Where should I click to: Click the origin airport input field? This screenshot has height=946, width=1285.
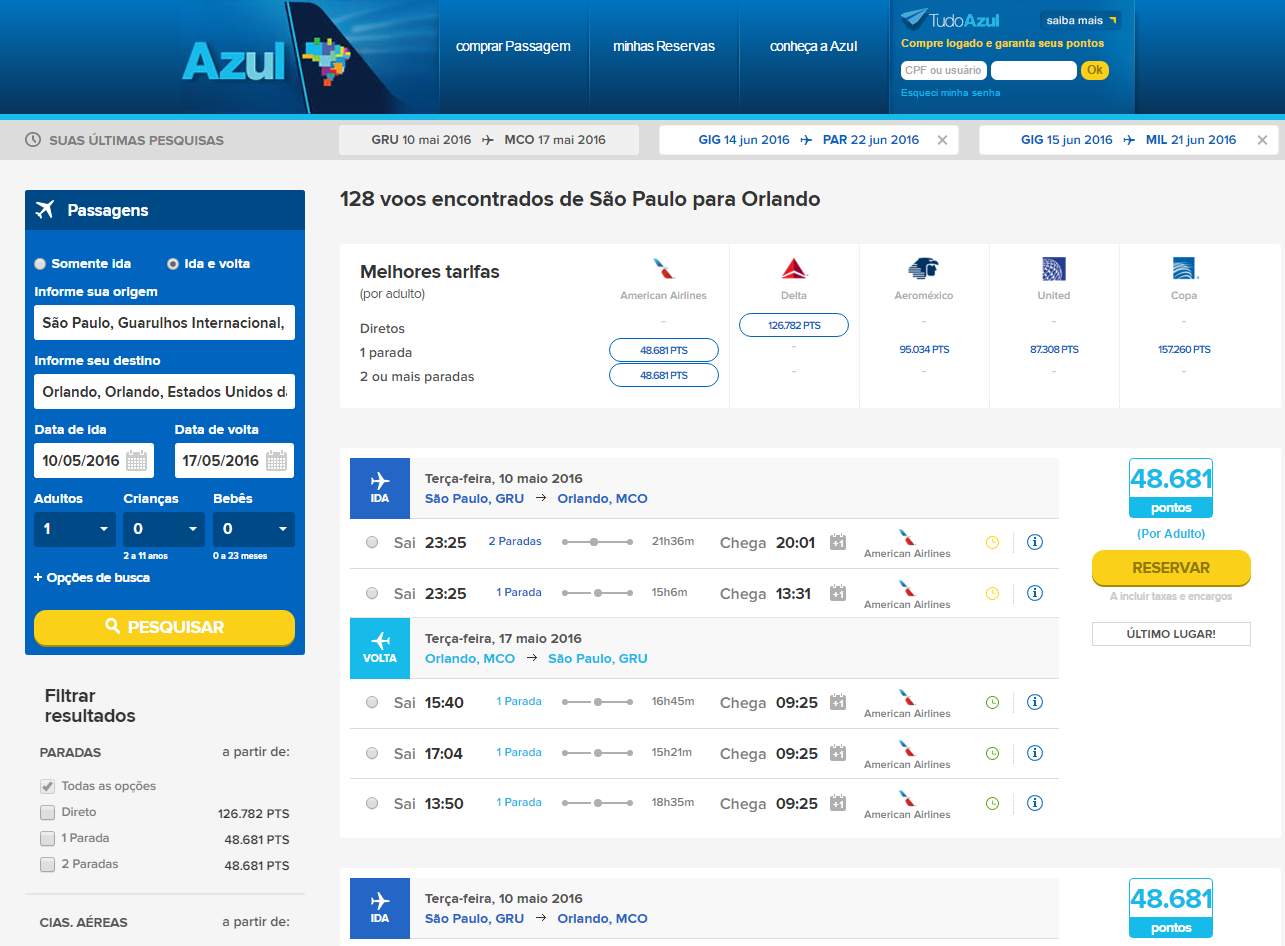click(164, 323)
